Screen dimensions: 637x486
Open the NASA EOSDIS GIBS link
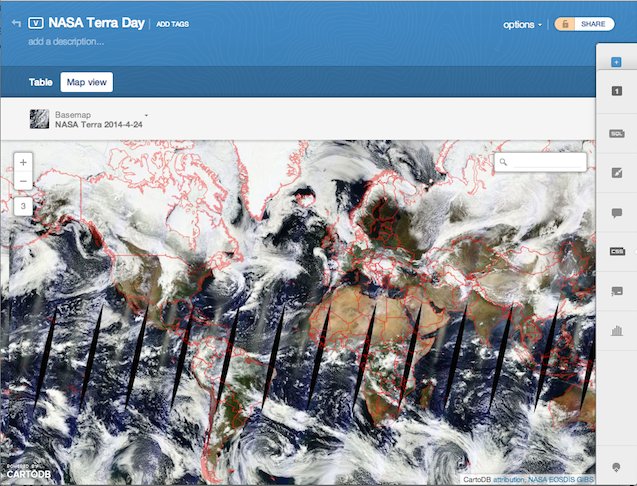pos(561,480)
